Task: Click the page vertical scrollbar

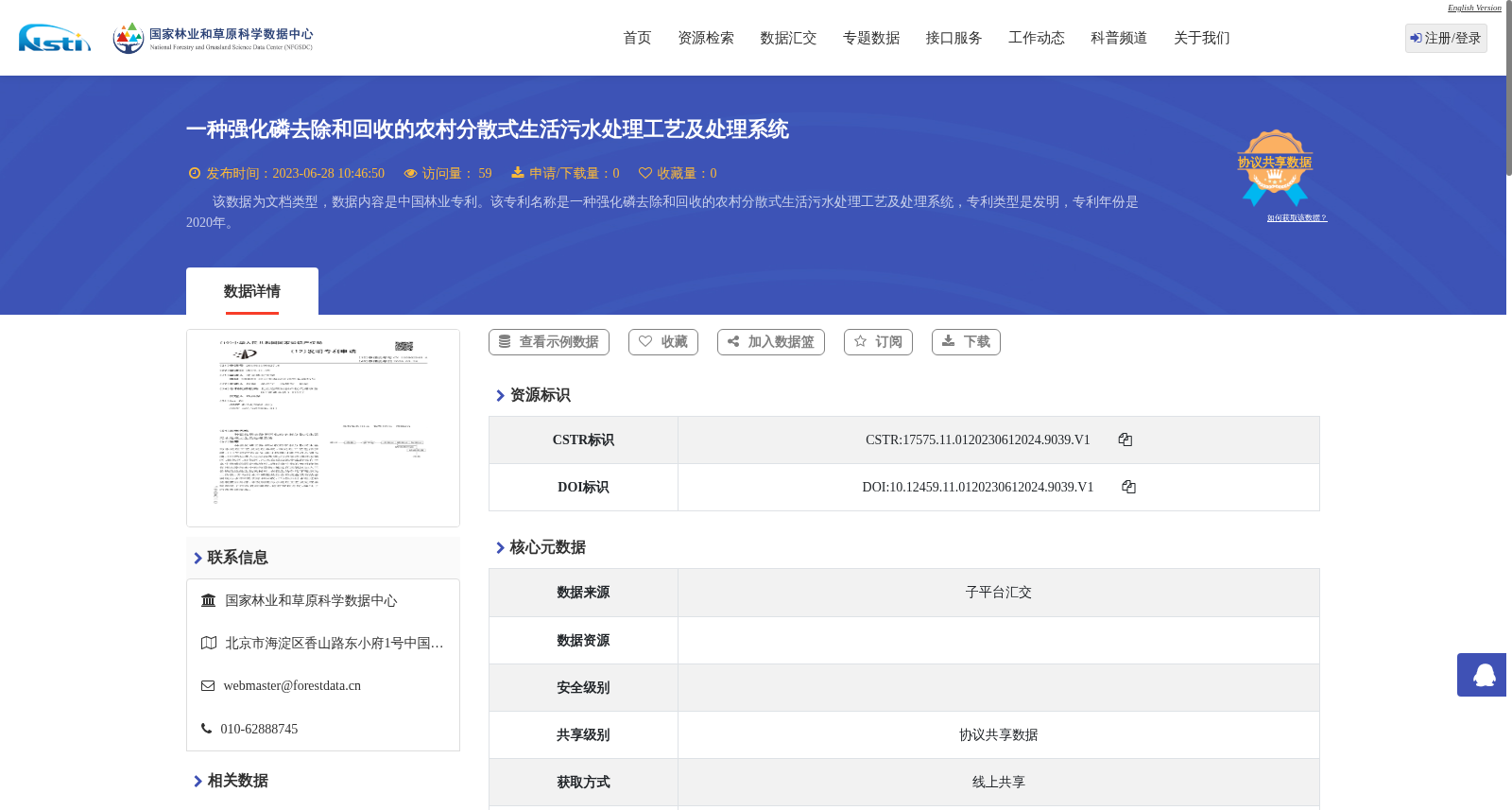Action: [1509, 89]
